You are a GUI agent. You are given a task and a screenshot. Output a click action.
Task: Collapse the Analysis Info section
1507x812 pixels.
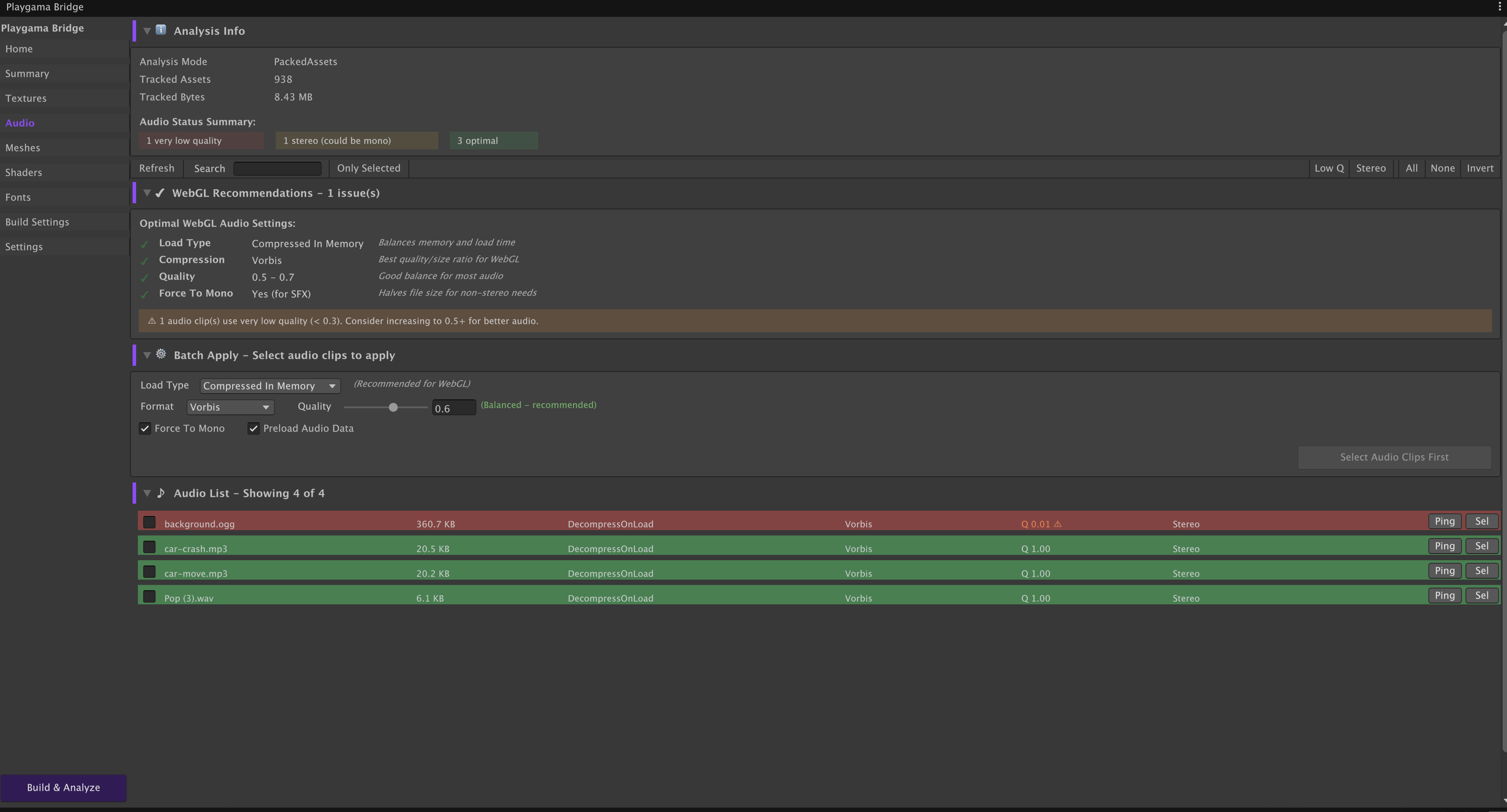click(x=148, y=30)
